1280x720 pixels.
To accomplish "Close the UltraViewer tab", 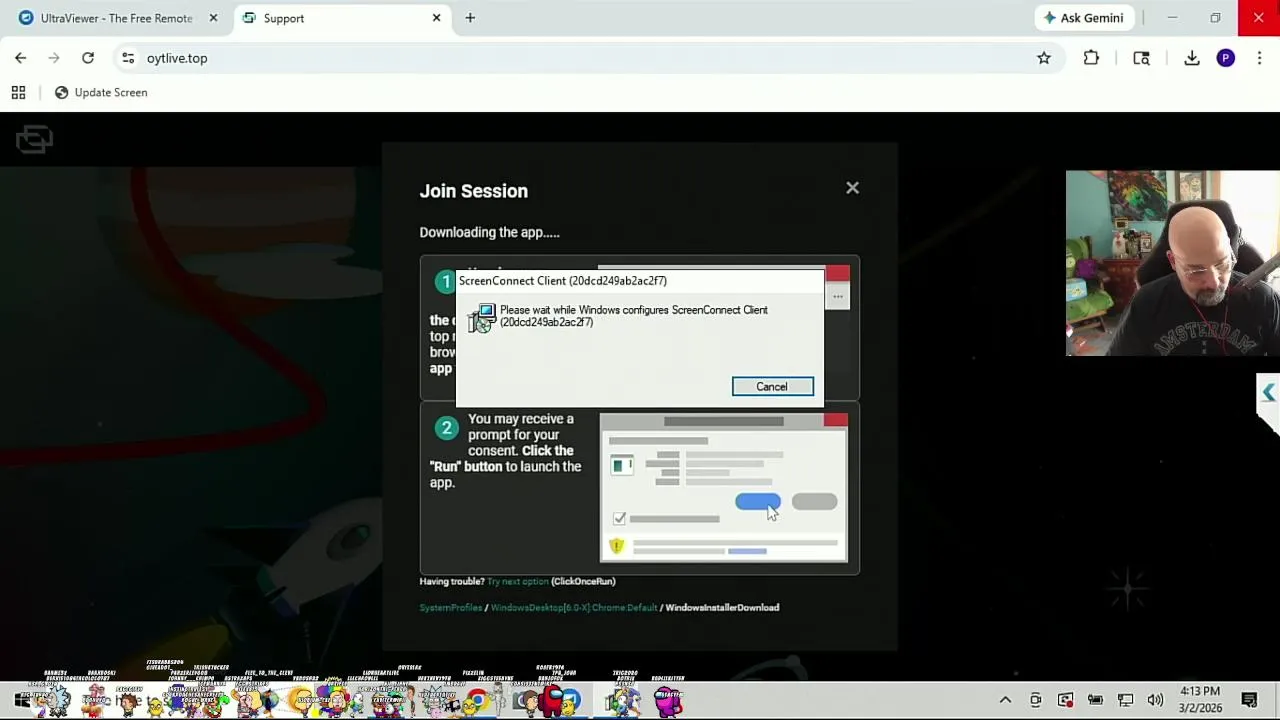I will tap(213, 18).
